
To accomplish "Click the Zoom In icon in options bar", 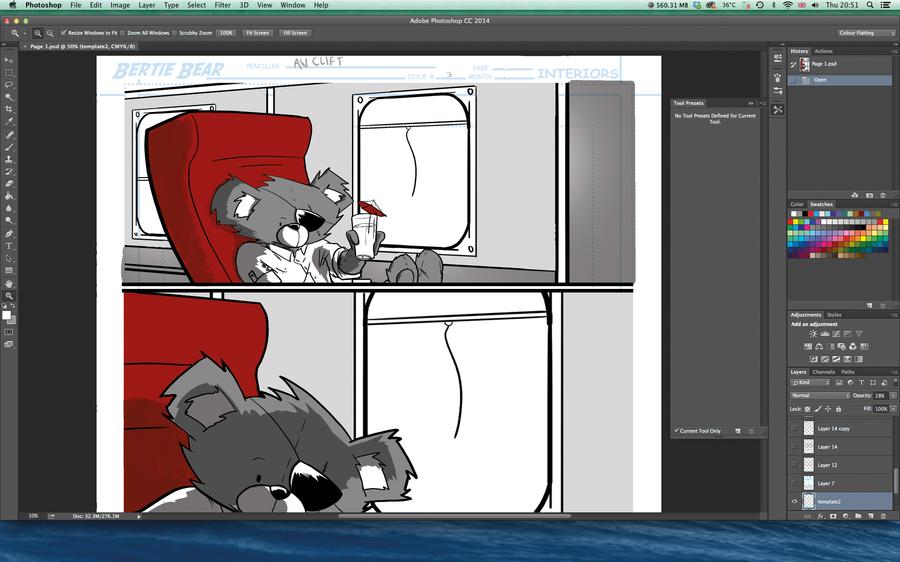I will [x=38, y=33].
